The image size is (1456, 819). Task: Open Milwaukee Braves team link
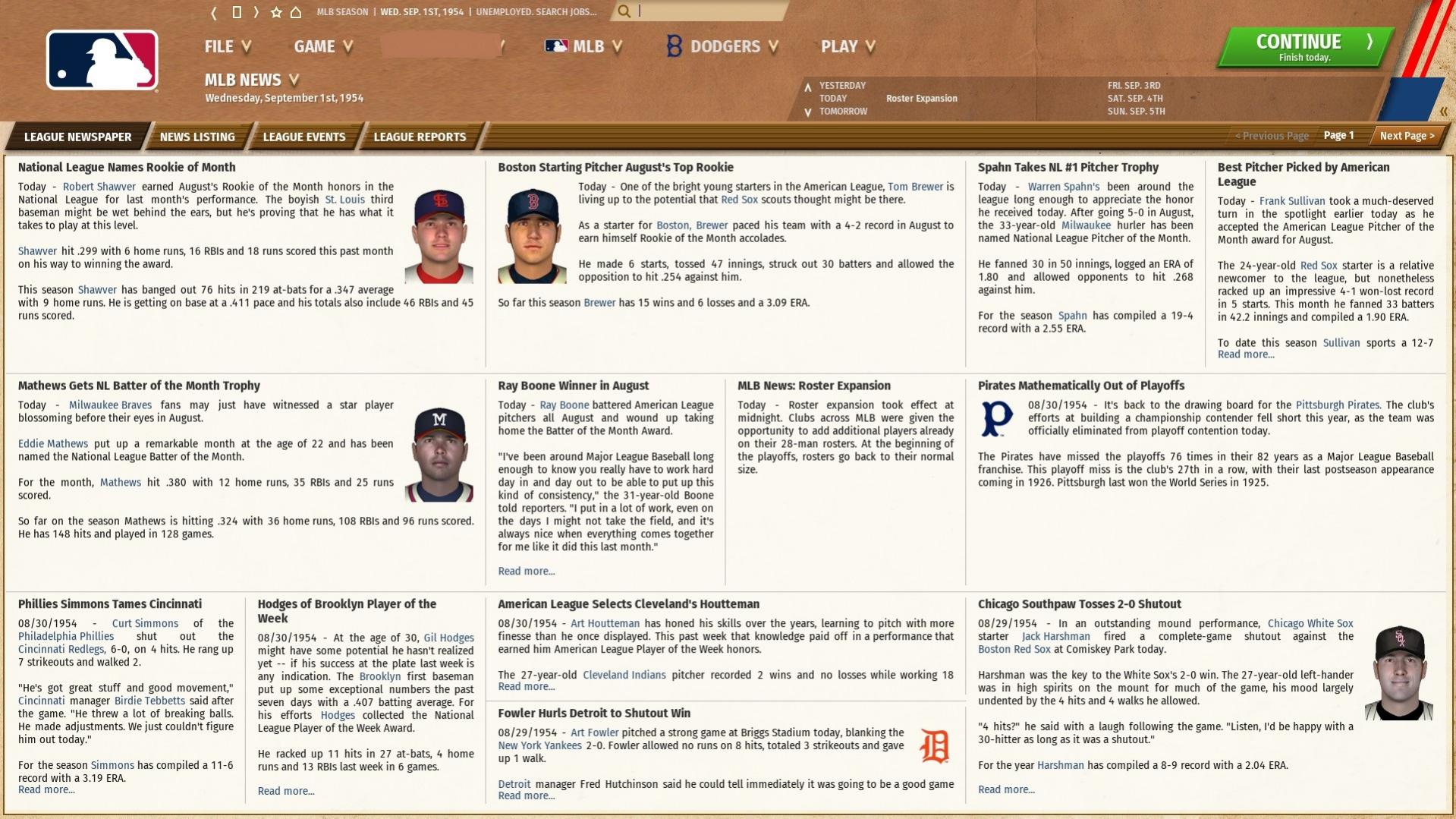point(110,405)
